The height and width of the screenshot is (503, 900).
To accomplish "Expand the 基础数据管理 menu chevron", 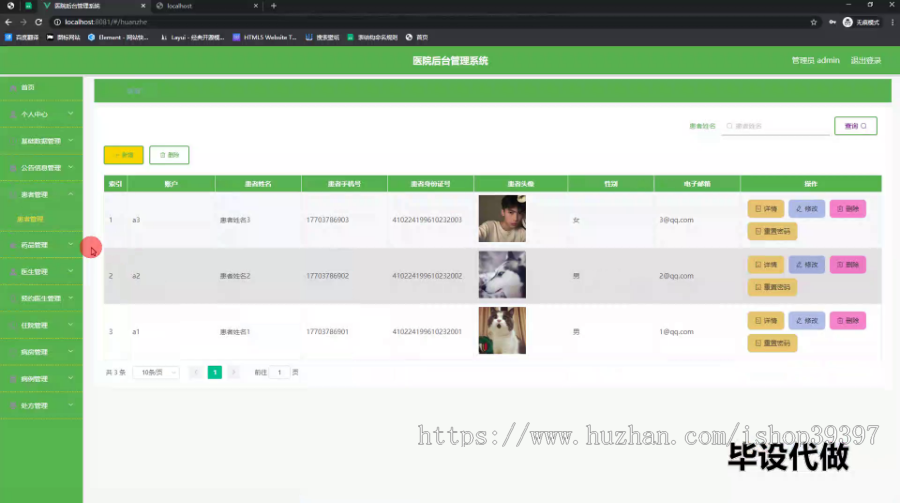I will click(71, 141).
